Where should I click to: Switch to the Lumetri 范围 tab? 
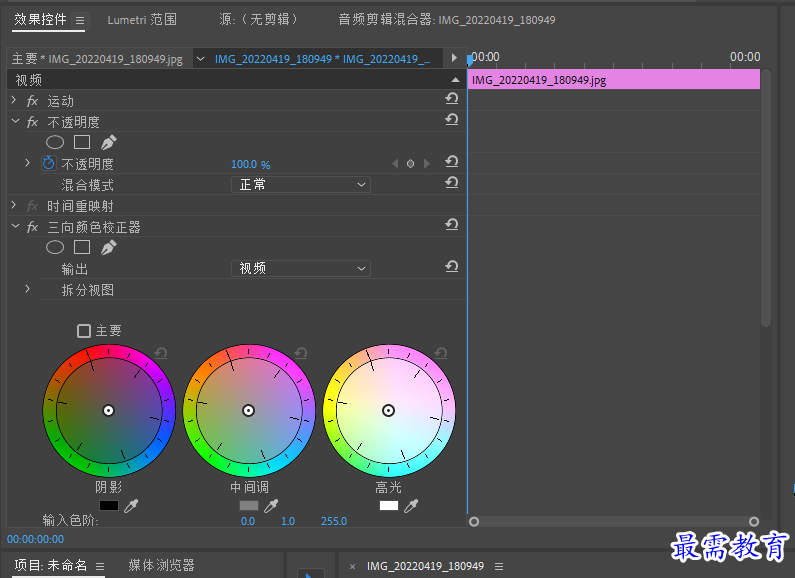point(142,20)
